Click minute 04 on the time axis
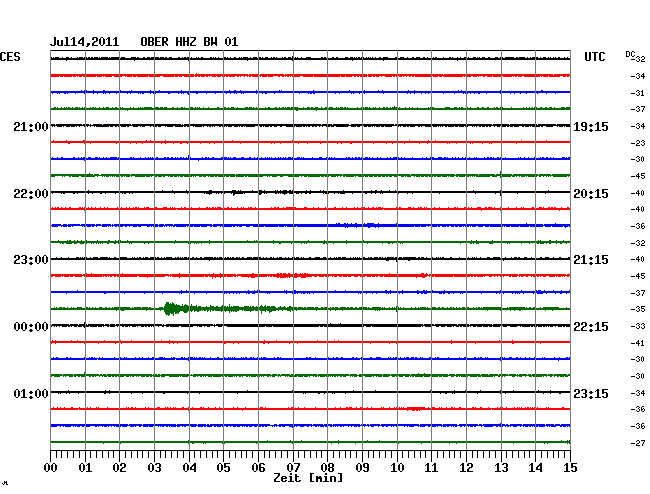Screen dimensions: 650x494 point(189,468)
